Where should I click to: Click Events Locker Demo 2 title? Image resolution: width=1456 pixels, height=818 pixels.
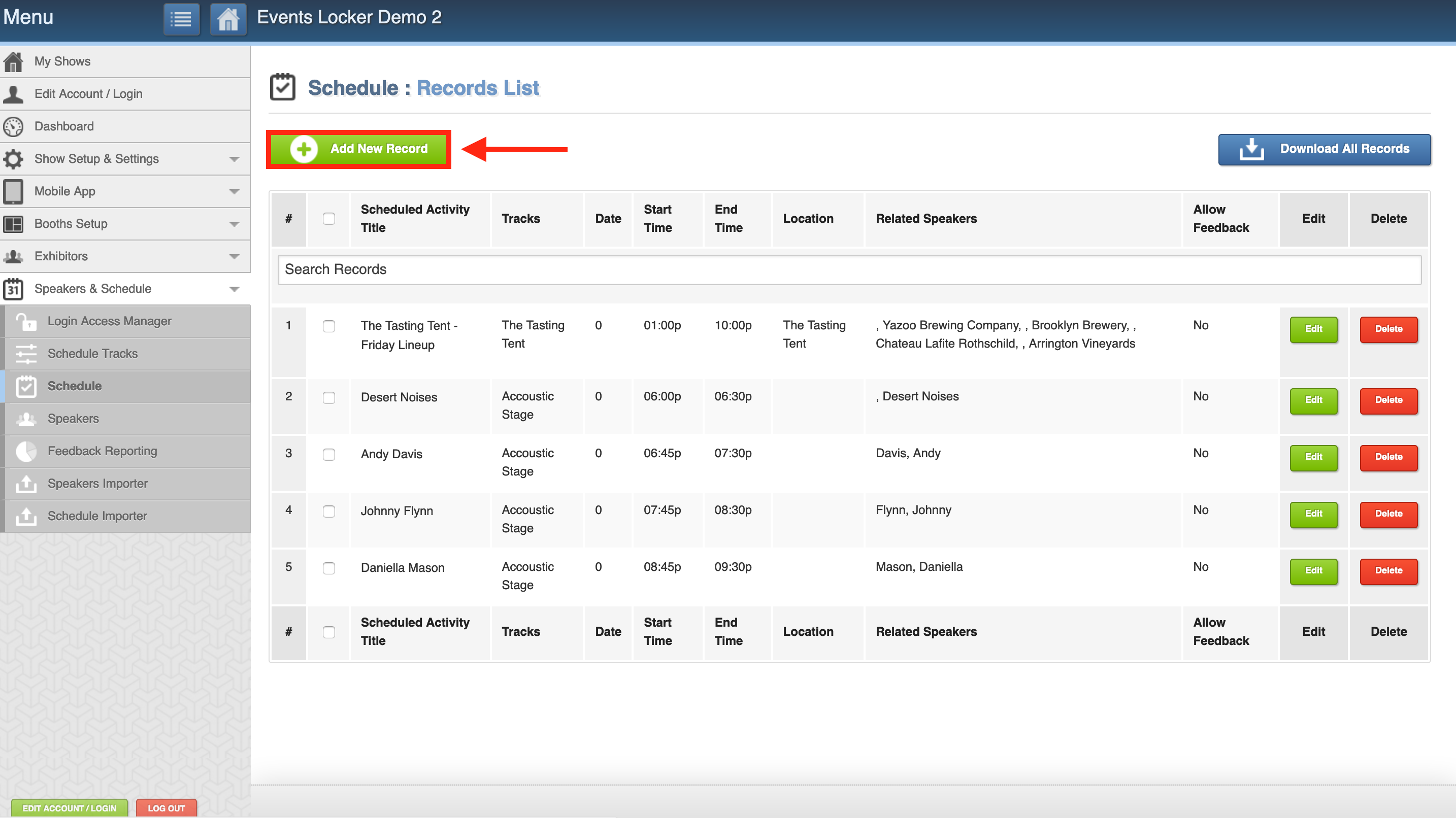tap(349, 18)
